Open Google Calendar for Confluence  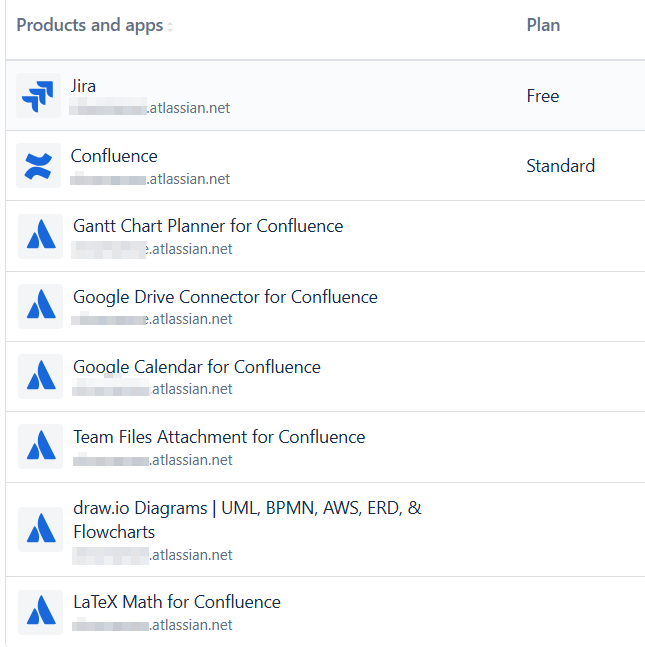[x=197, y=367]
